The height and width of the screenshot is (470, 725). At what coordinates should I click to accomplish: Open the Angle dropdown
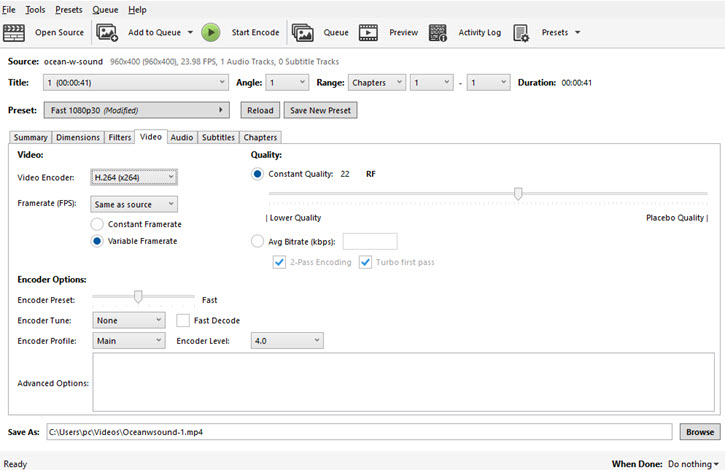click(287, 83)
